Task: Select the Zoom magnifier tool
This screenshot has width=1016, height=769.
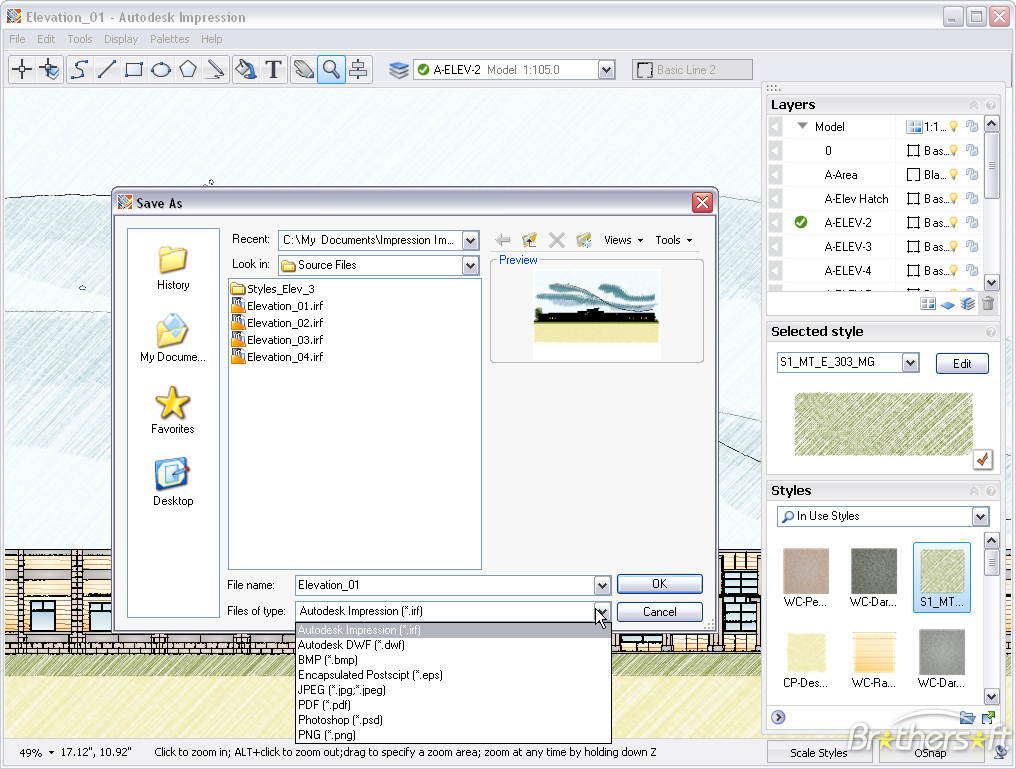Action: tap(332, 69)
